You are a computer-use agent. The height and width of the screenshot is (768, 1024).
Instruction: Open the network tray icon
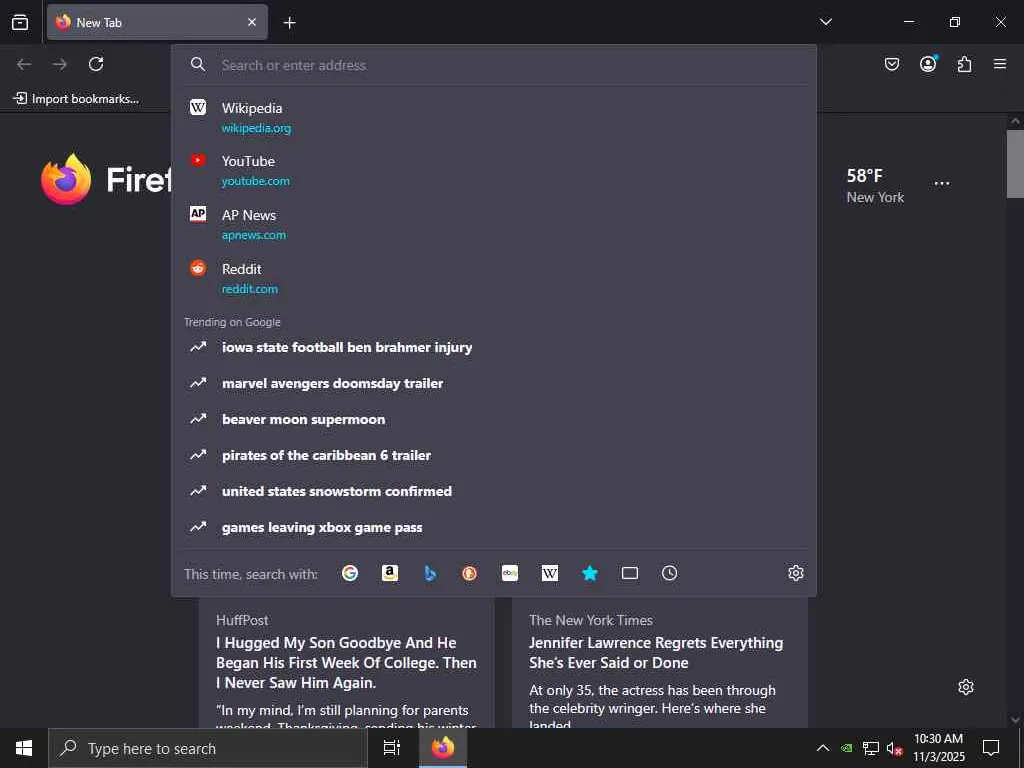click(x=871, y=748)
